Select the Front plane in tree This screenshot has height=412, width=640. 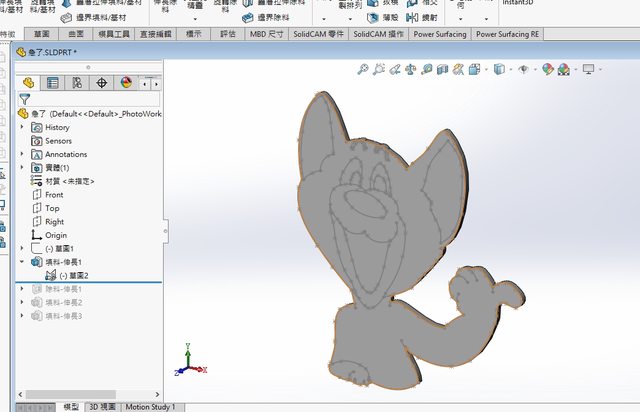point(54,195)
